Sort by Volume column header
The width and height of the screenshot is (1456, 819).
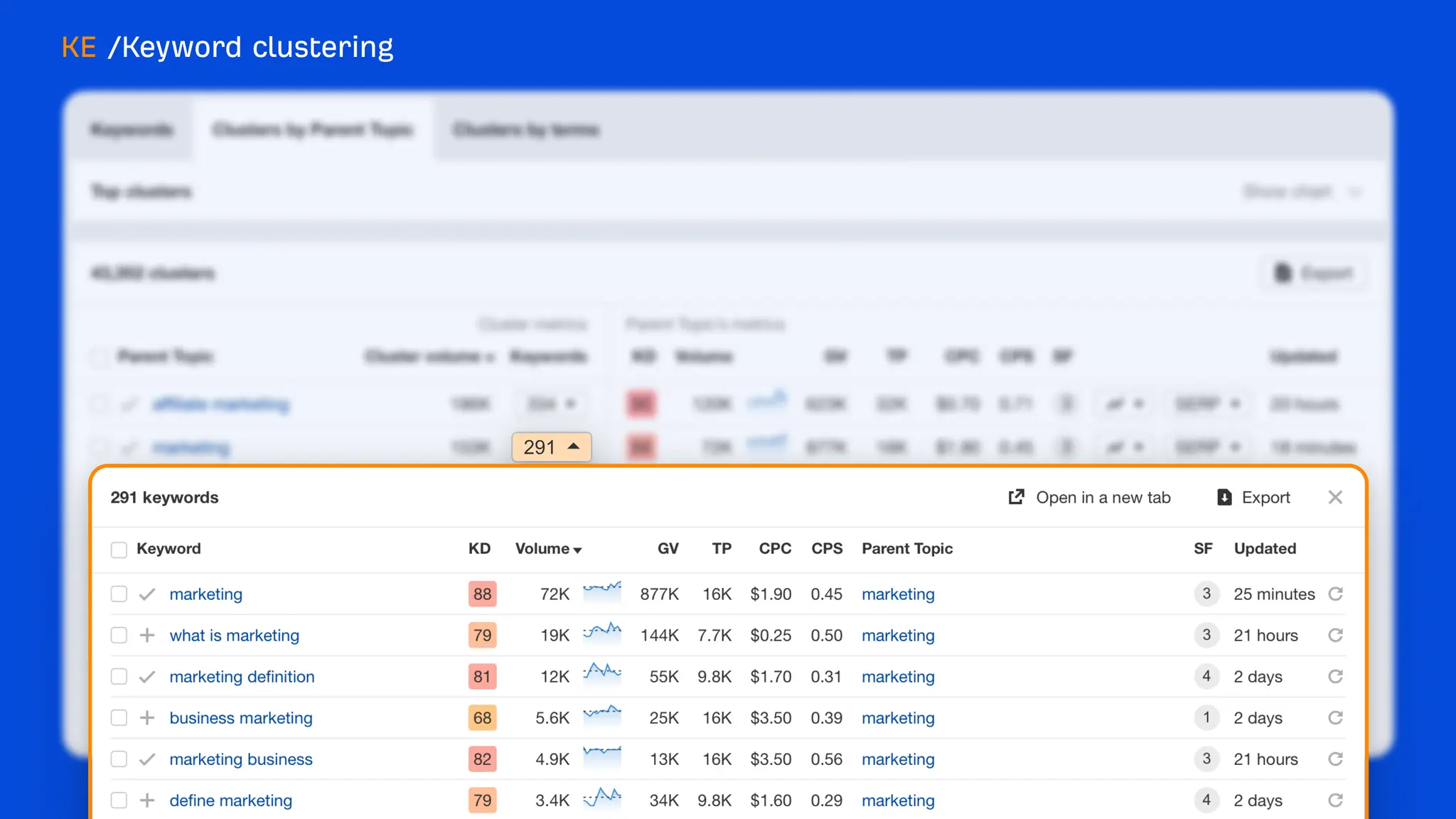[x=548, y=549]
